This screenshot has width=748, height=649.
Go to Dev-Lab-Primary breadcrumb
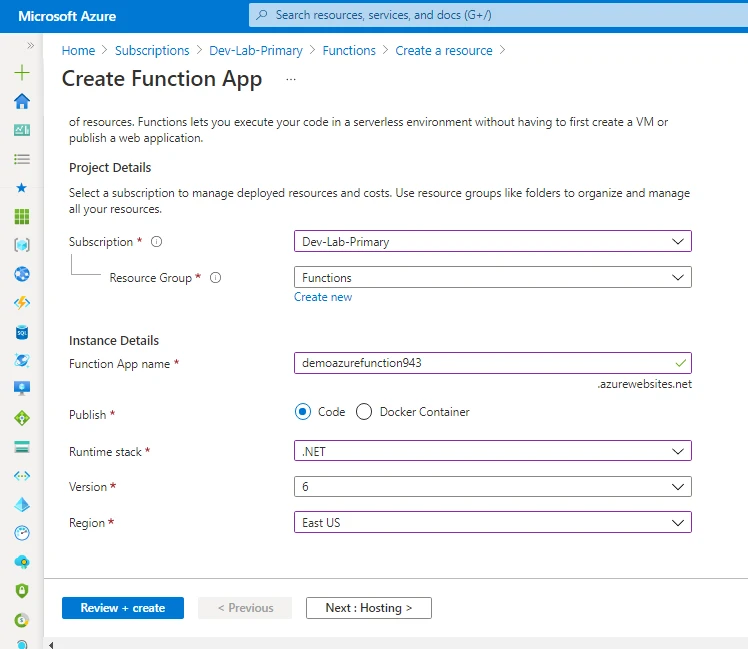point(256,51)
